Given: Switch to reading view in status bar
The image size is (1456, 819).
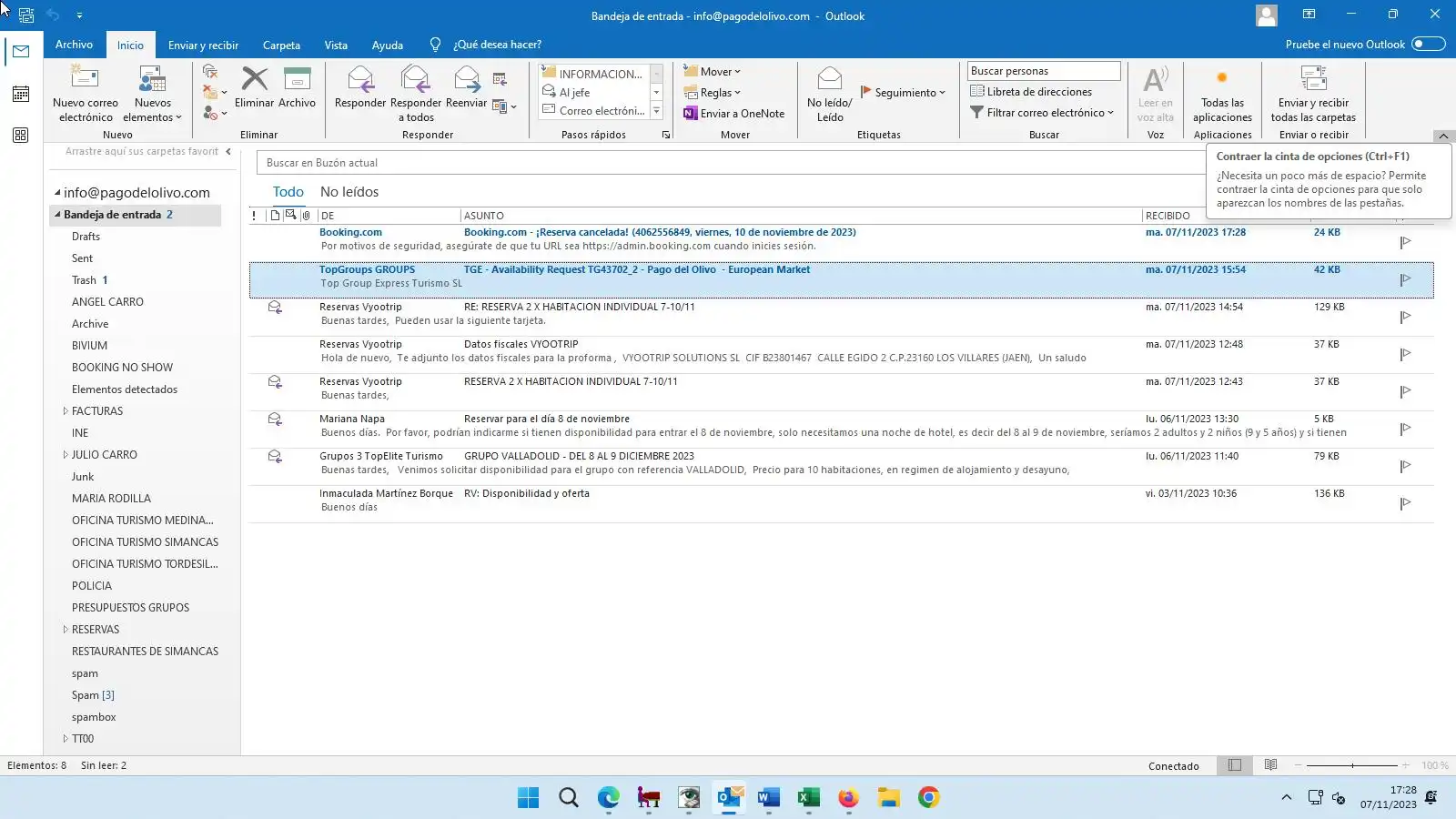Looking at the screenshot, I should pyautogui.click(x=1270, y=765).
